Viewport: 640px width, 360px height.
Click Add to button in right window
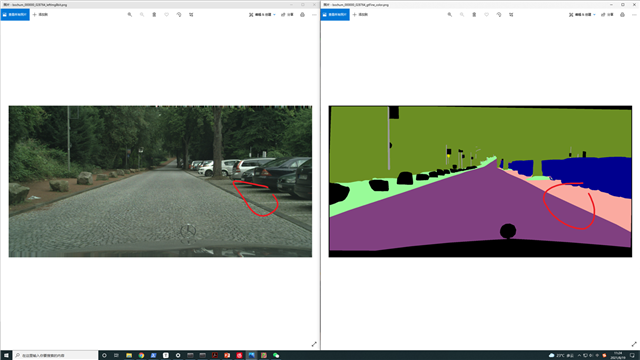[x=360, y=15]
